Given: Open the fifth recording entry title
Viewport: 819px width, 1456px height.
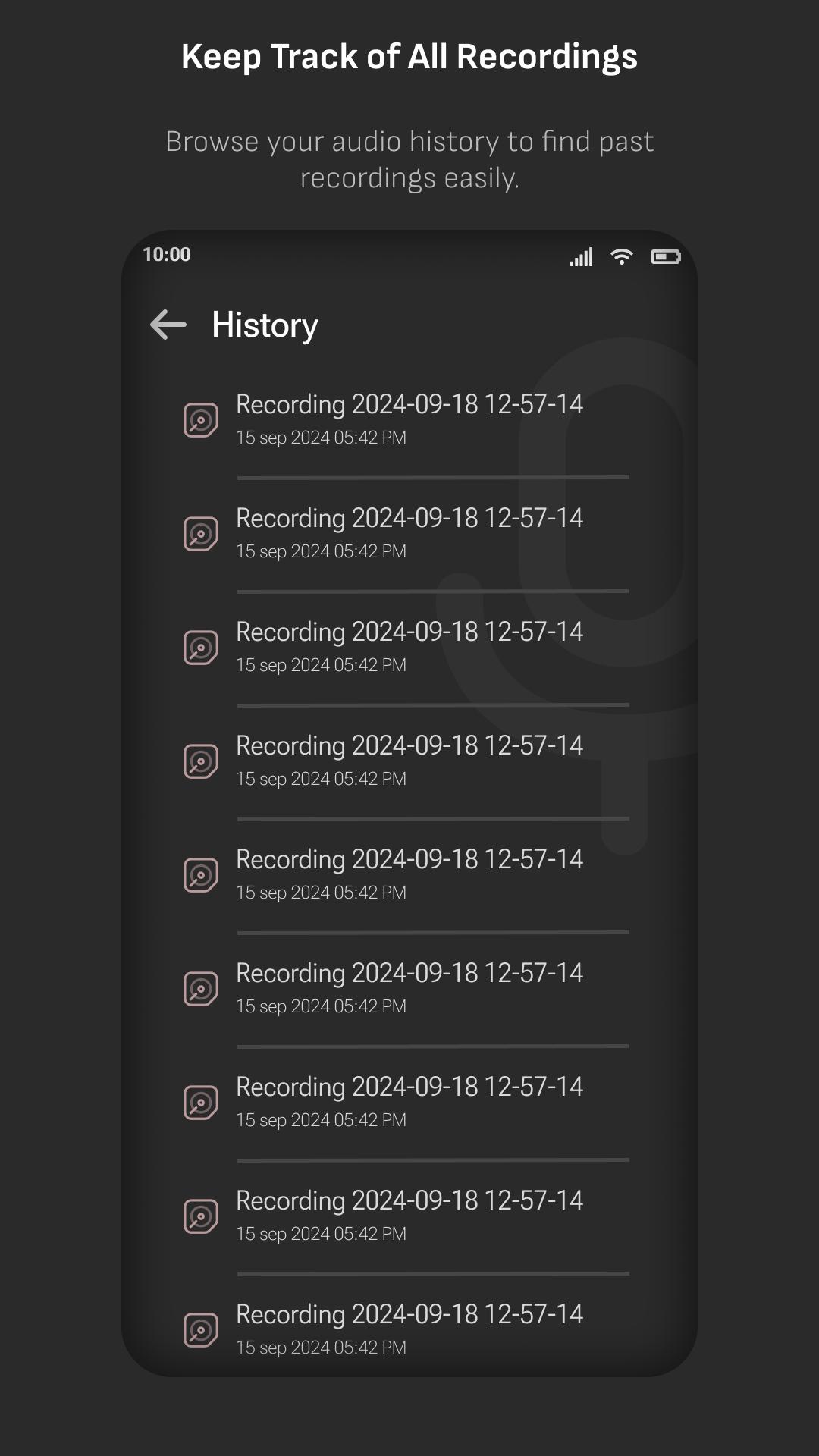Looking at the screenshot, I should click(409, 860).
